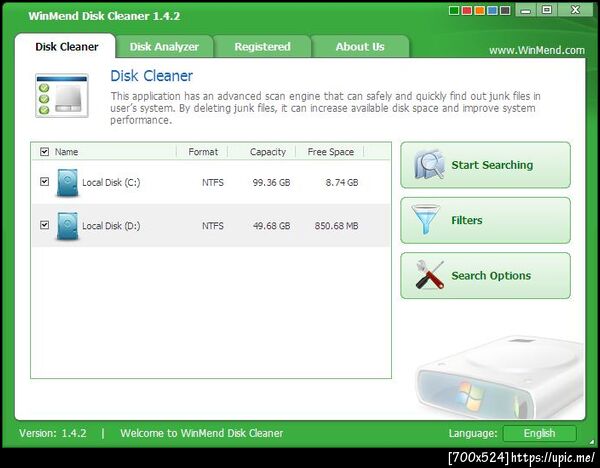Toggle the select-all checkbox beside Name
Viewport: 600px width, 468px height.
[44, 152]
